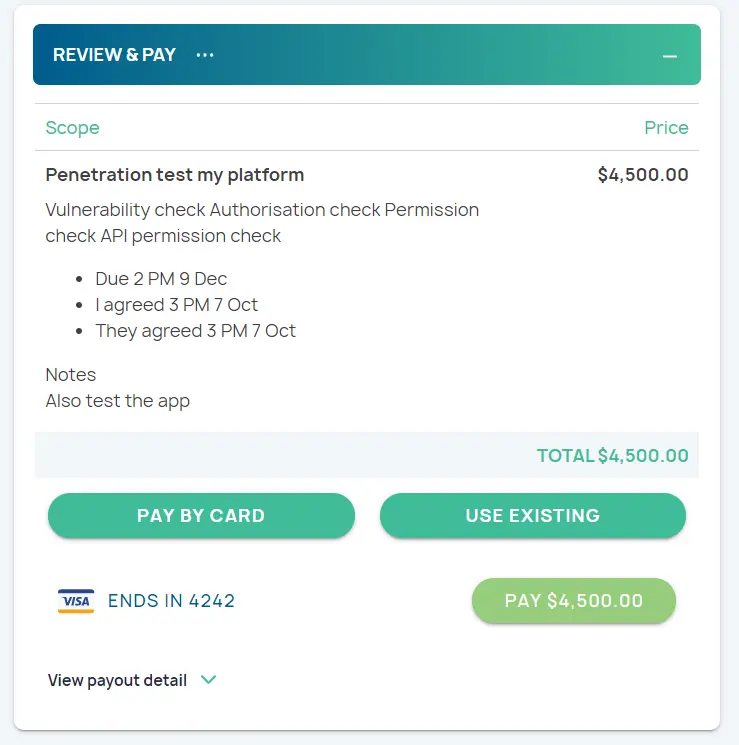Select the Pay by Card option

[x=201, y=516]
